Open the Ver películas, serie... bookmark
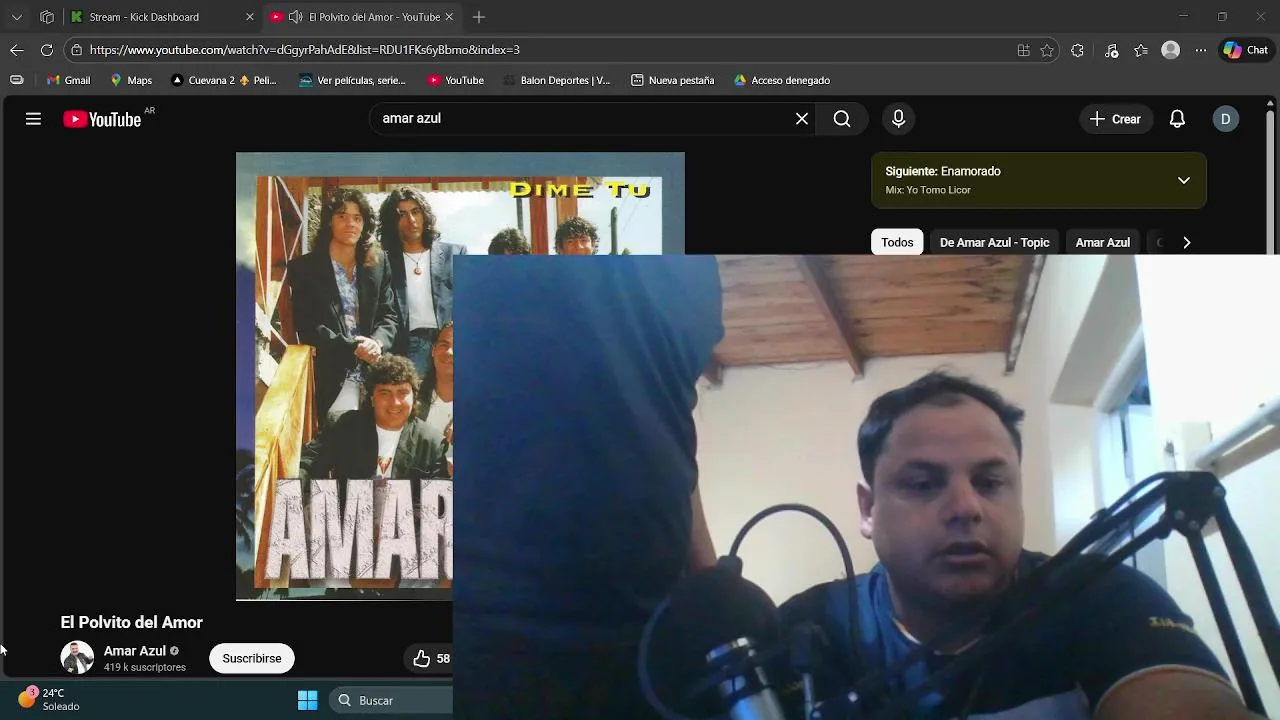The height and width of the screenshot is (720, 1280). [353, 80]
